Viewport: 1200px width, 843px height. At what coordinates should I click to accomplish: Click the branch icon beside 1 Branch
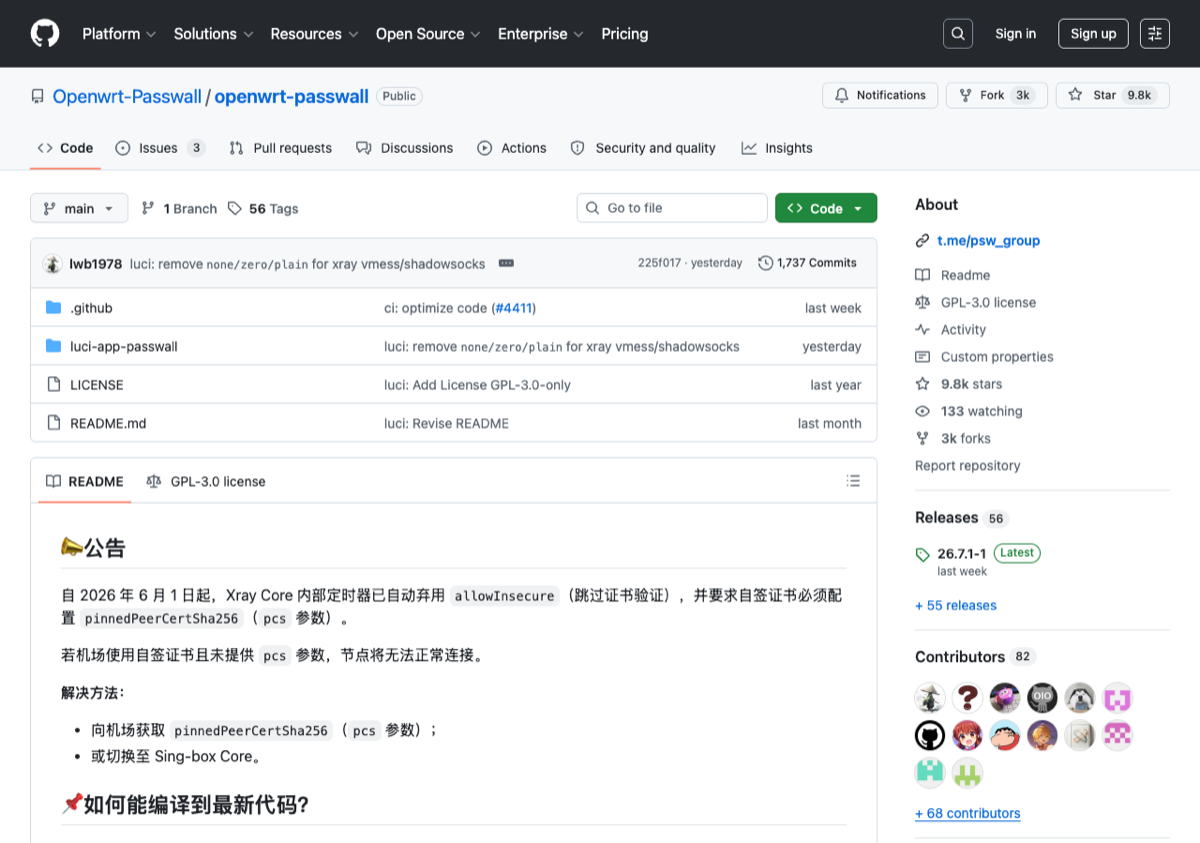(148, 208)
